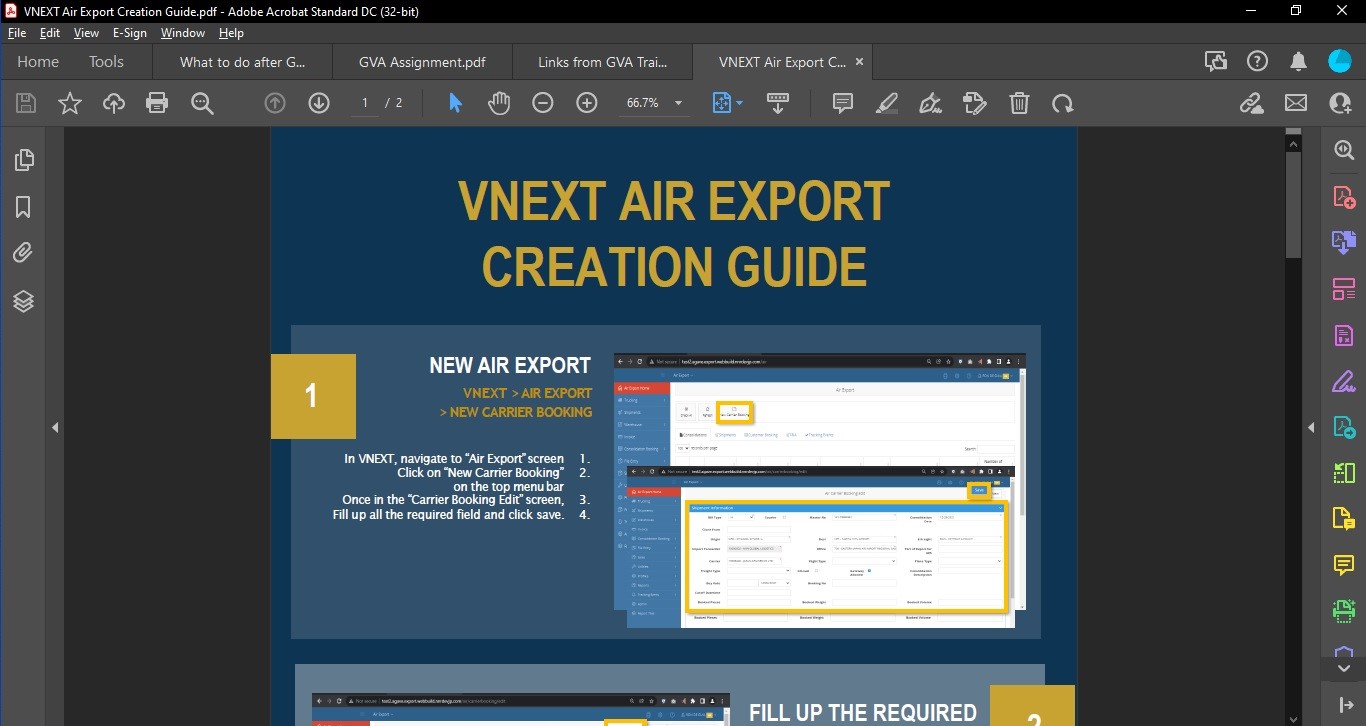The height and width of the screenshot is (726, 1366).
Task: Open the Find text magnifier tool
Action: [202, 103]
